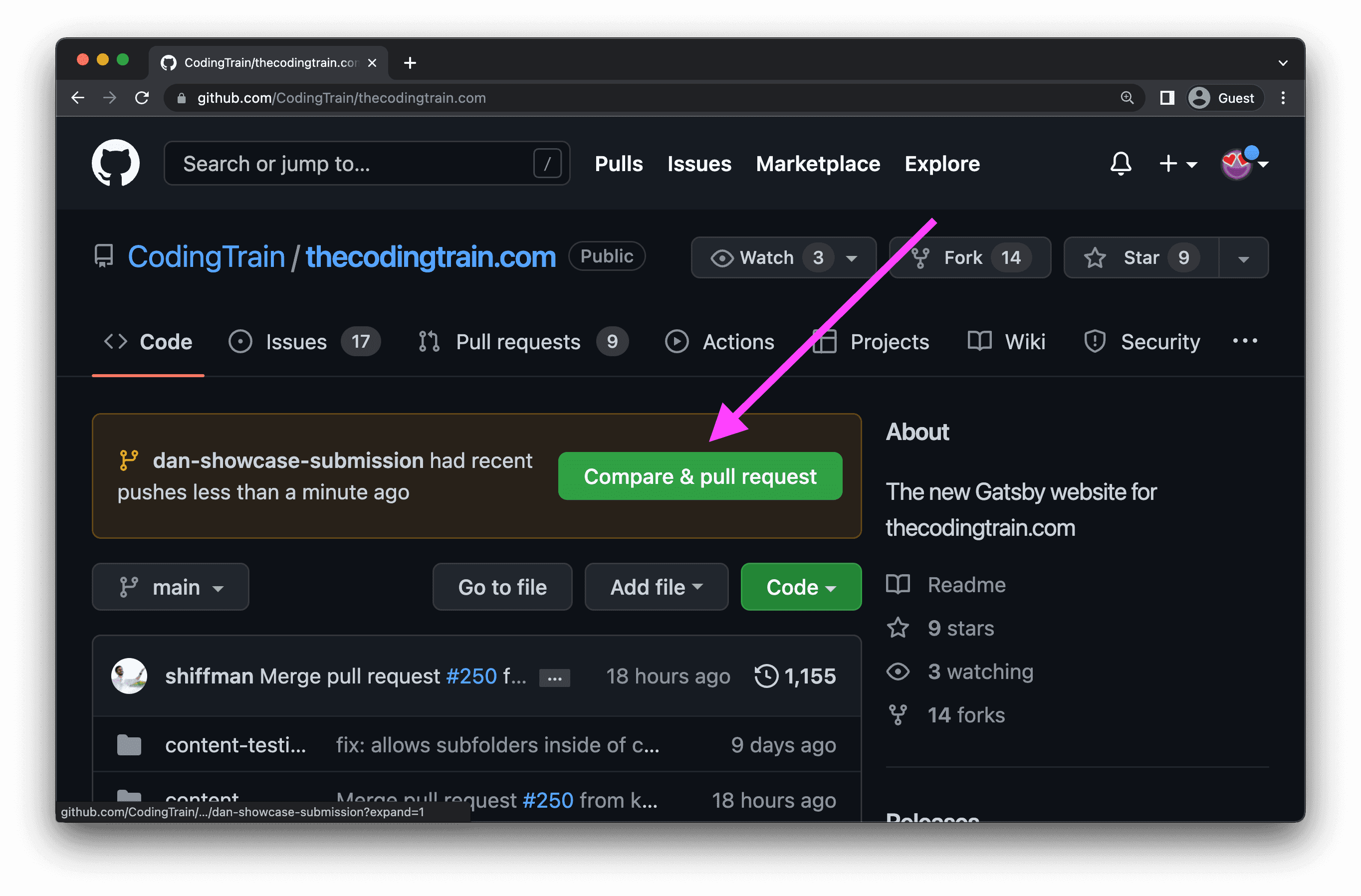Click the Add file button

point(654,587)
